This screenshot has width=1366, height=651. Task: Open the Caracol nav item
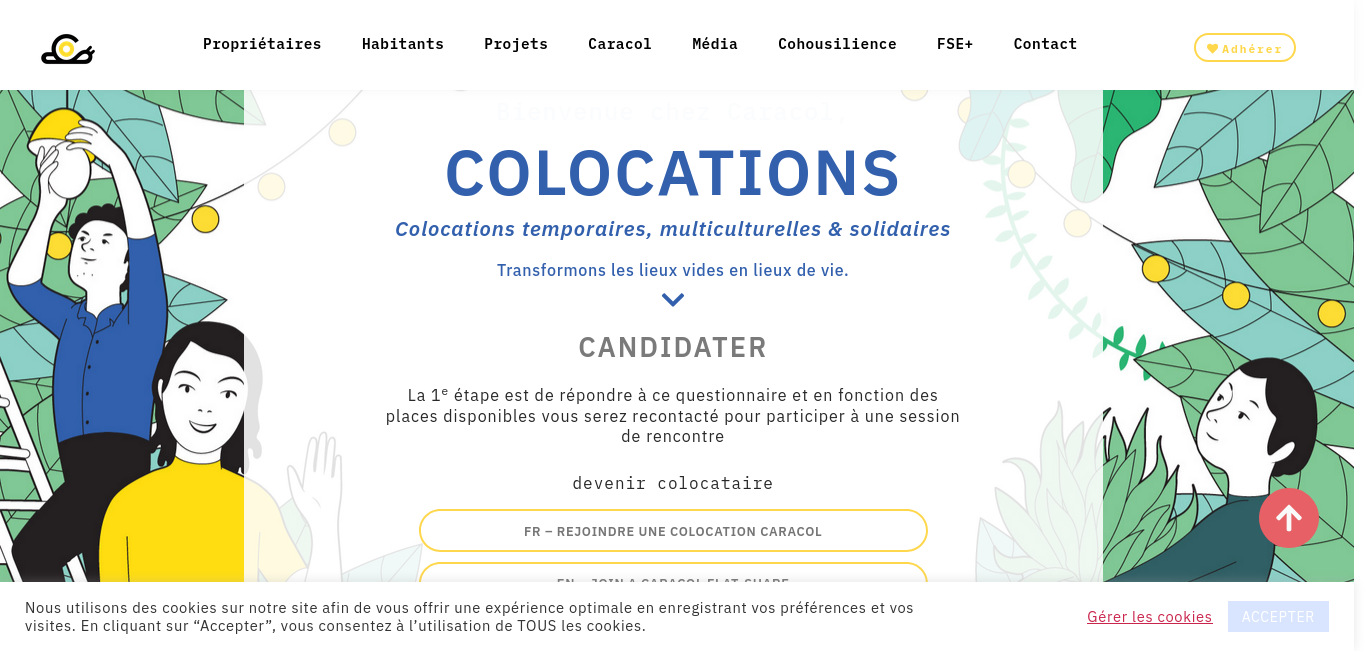[x=620, y=44]
